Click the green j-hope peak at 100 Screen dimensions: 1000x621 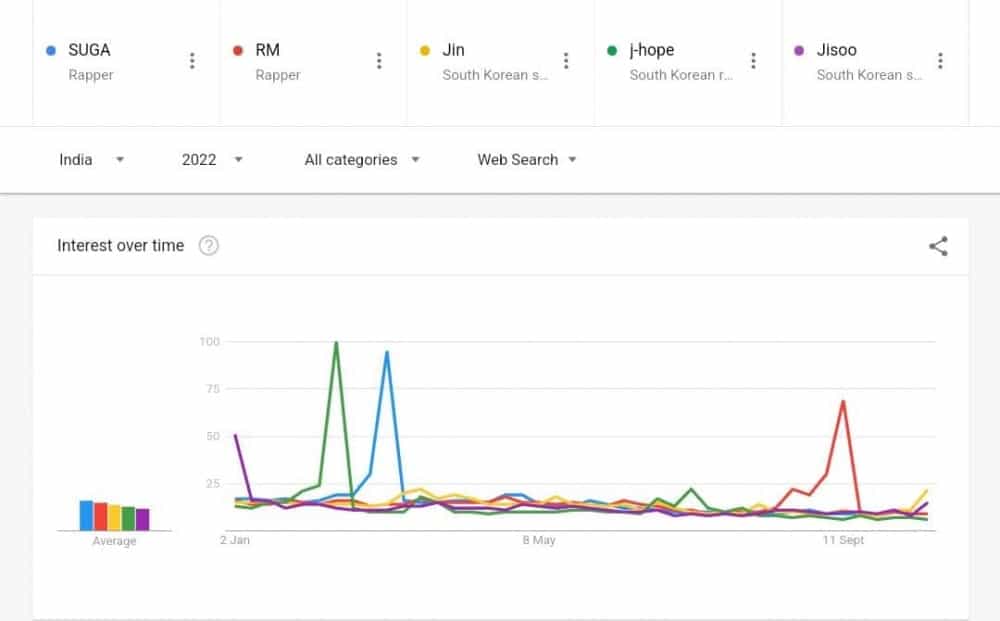pos(336,343)
